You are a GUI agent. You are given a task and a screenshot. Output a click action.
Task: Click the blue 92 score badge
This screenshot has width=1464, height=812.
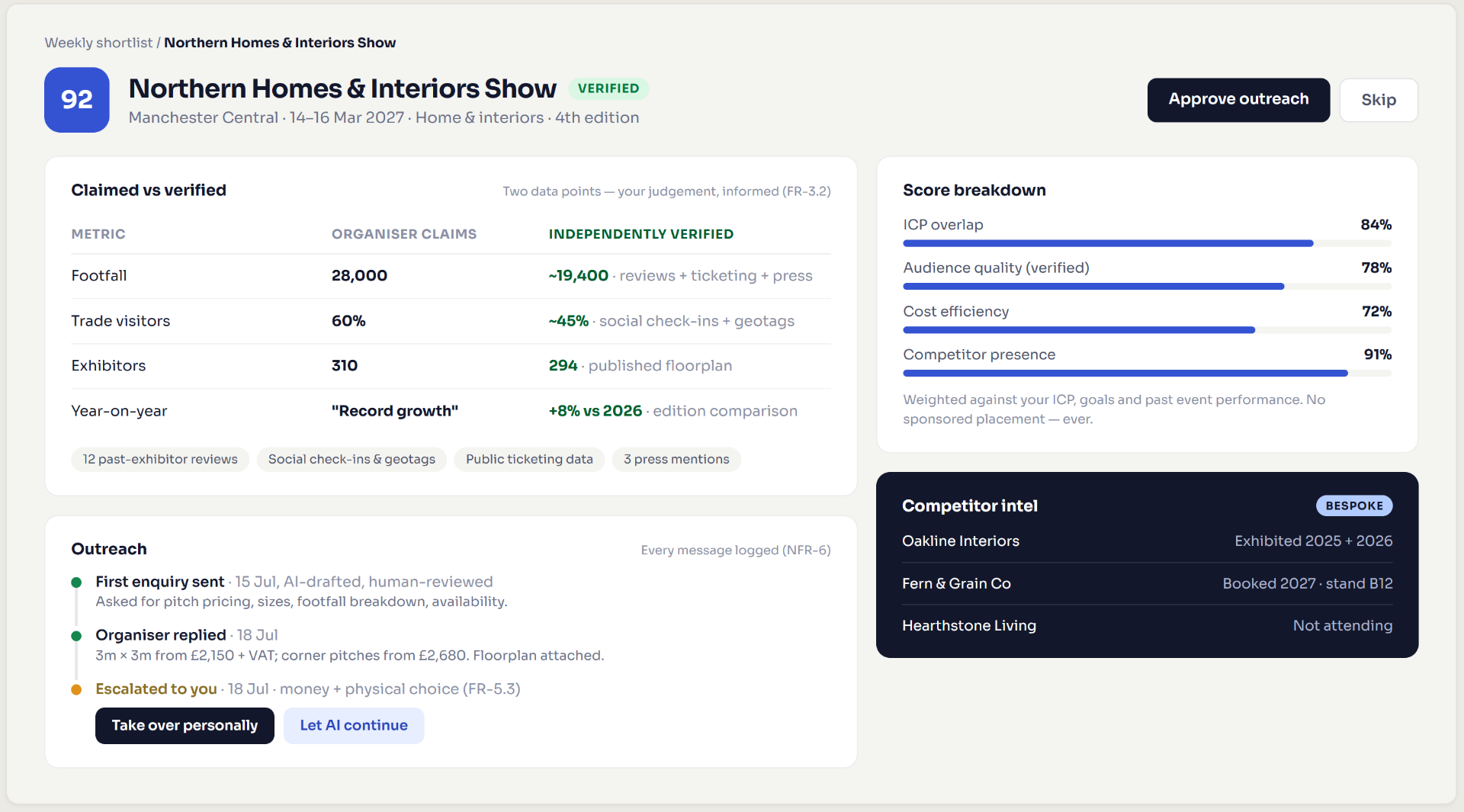coord(76,100)
